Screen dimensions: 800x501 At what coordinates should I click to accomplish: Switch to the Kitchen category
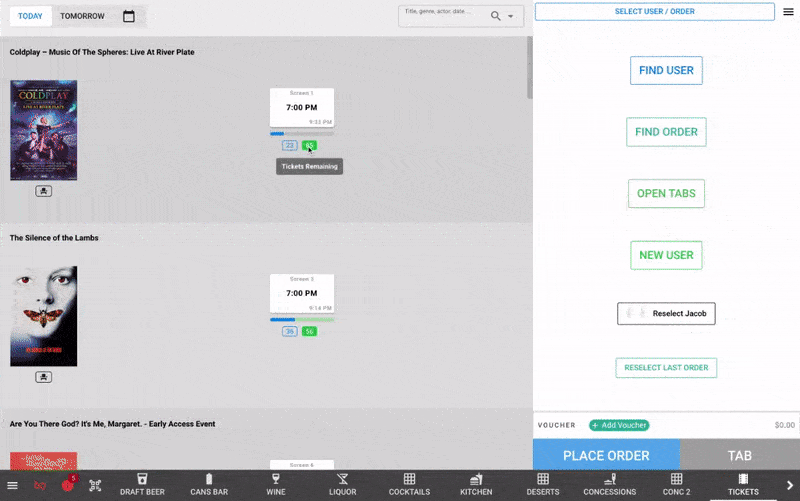pyautogui.click(x=476, y=485)
